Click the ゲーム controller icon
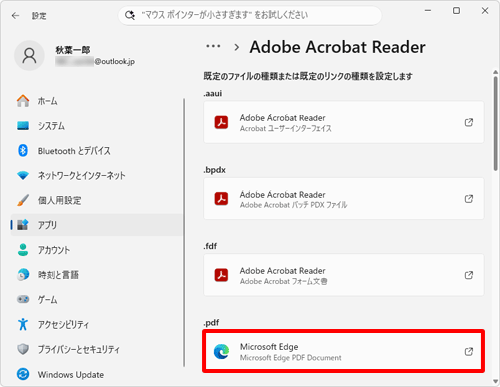The width and height of the screenshot is (500, 387). (23, 299)
